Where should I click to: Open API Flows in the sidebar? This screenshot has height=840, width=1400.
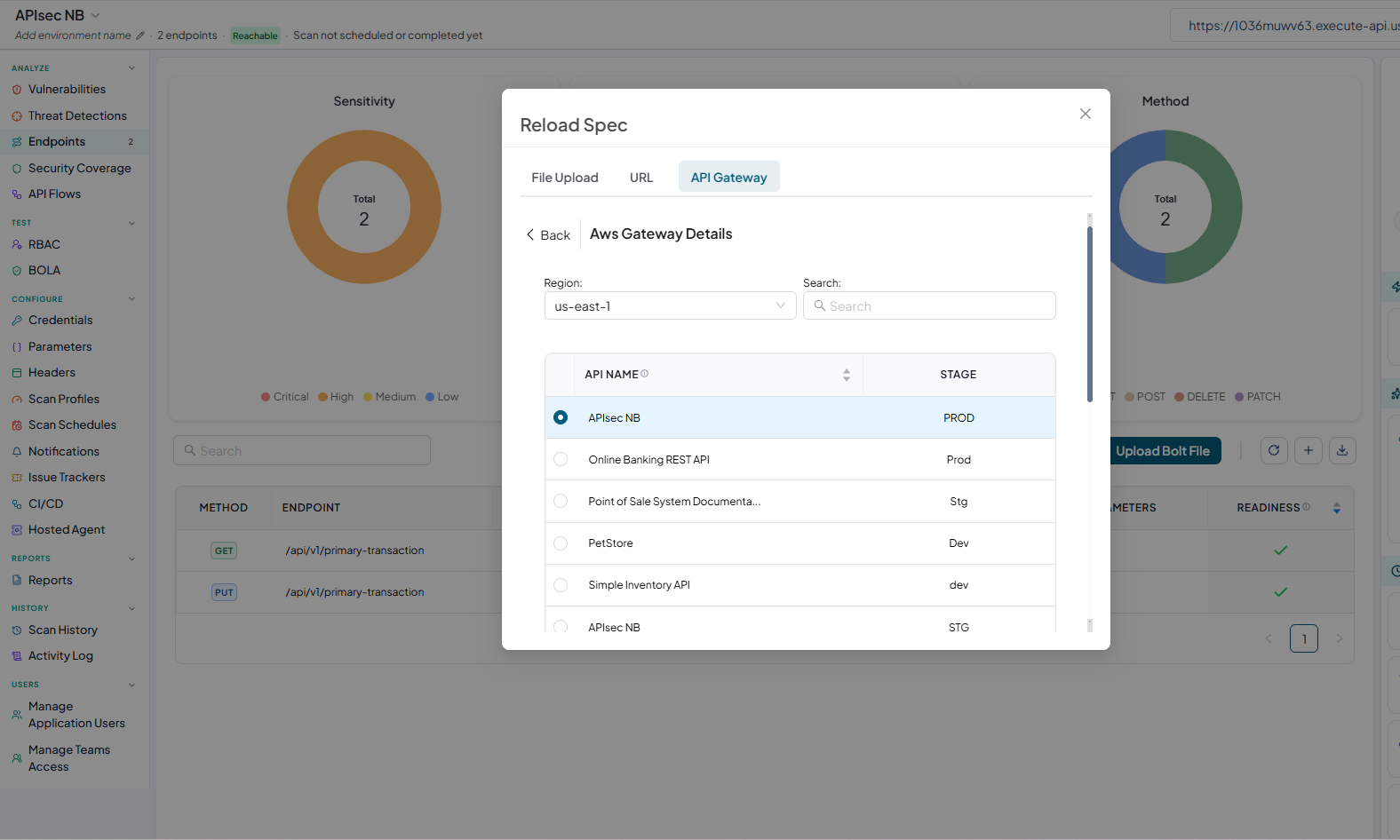point(54,194)
